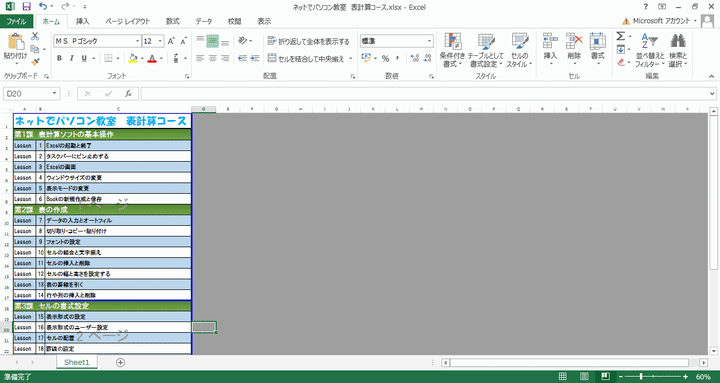The width and height of the screenshot is (720, 383).
Task: Open the ファイル tab
Action: (17, 21)
